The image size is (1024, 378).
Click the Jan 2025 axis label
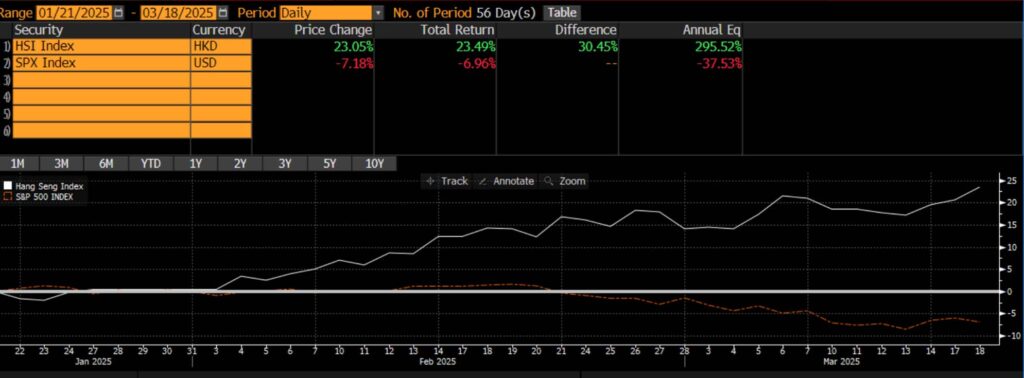(93, 361)
